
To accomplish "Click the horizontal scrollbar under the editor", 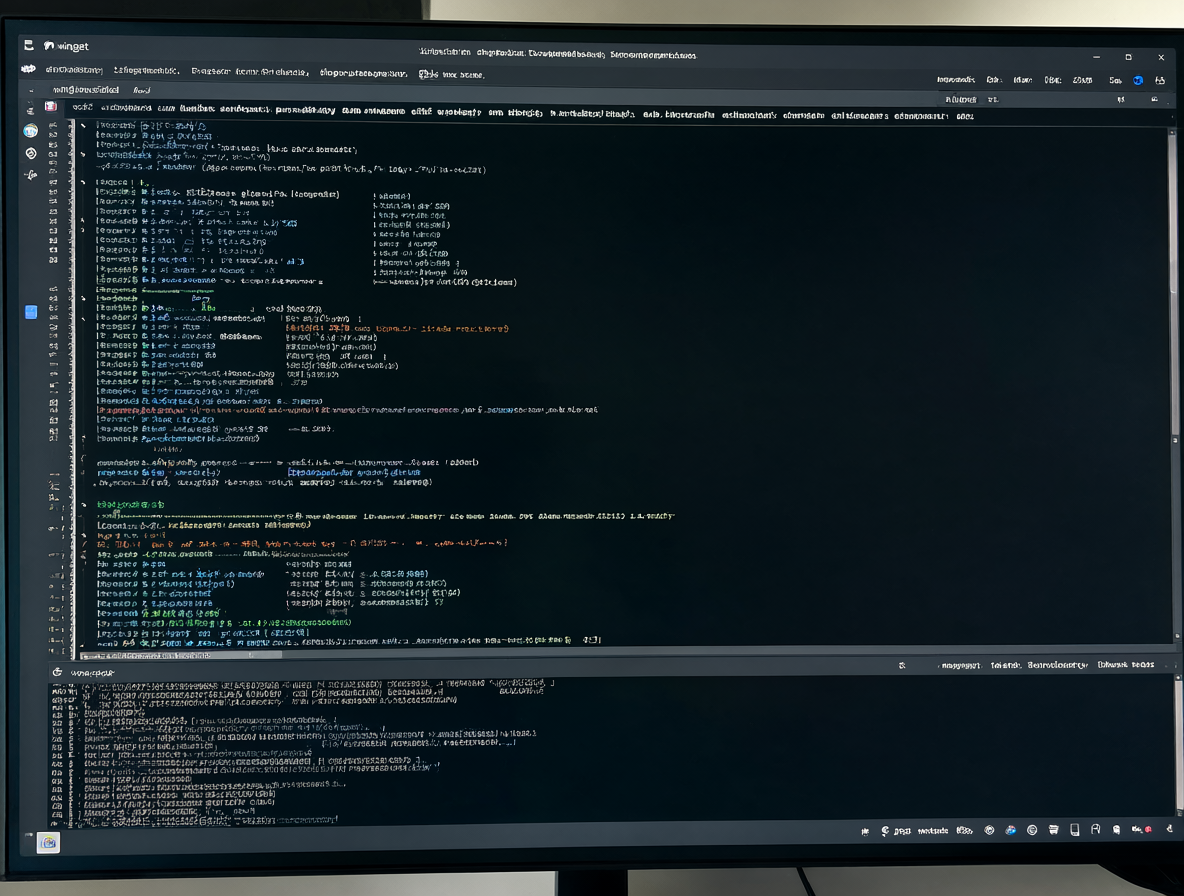I will [x=181, y=655].
